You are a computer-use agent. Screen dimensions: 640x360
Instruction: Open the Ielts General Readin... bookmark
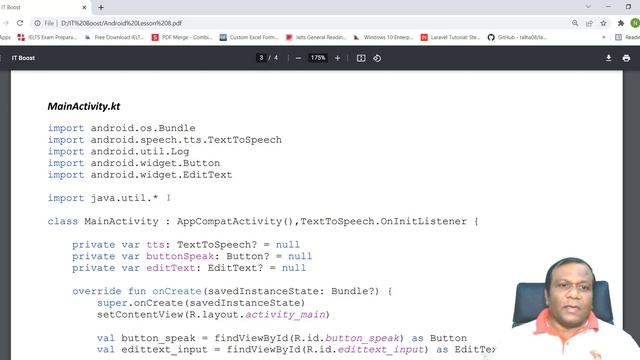tap(316, 37)
